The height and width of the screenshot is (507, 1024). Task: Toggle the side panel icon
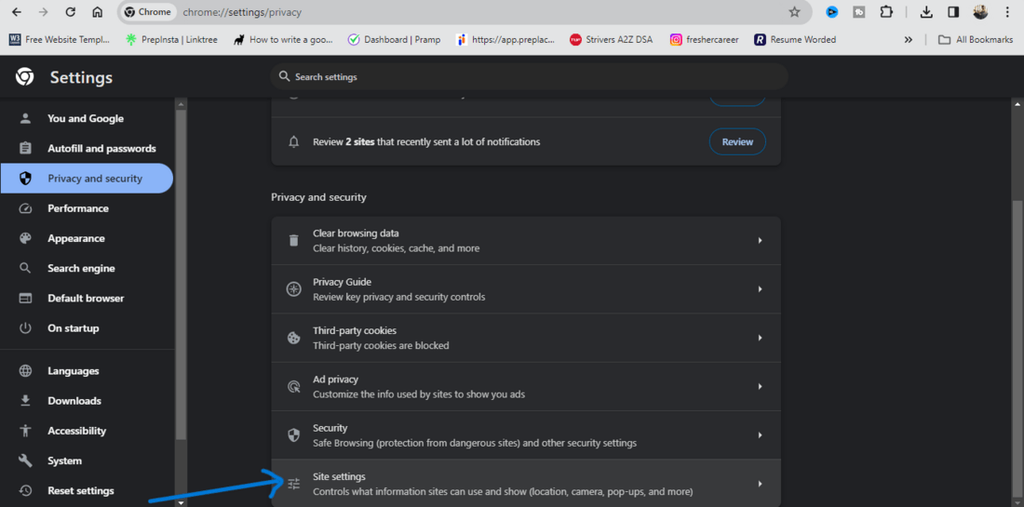(953, 12)
